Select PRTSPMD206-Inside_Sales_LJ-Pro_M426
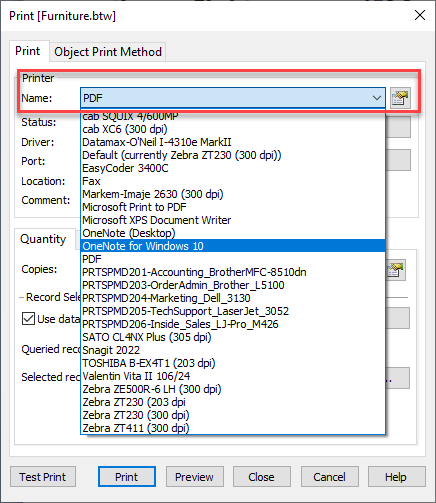The width and height of the screenshot is (436, 503). (x=233, y=324)
